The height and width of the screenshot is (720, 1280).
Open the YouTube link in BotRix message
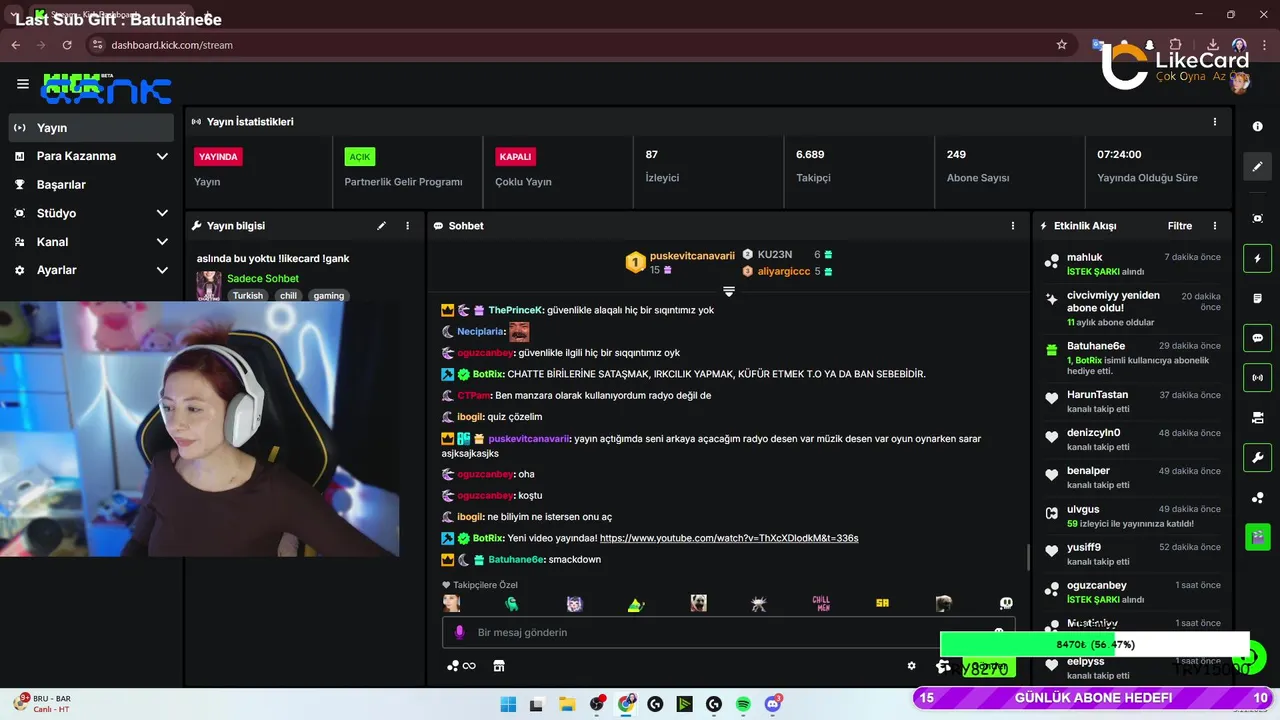729,538
